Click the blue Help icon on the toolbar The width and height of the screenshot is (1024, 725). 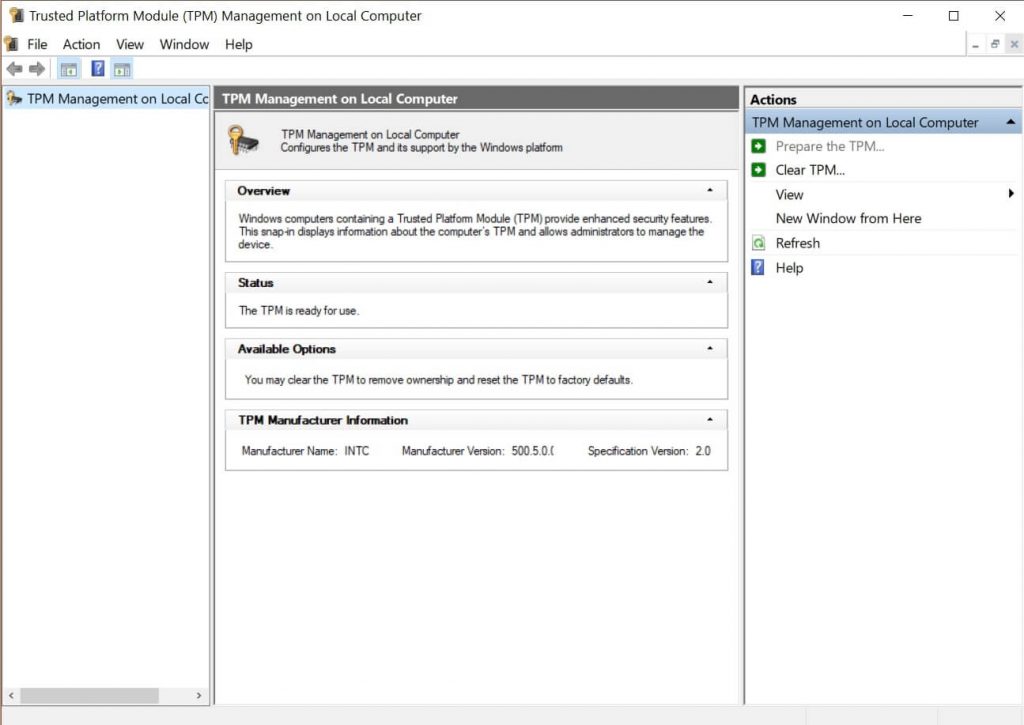pyautogui.click(x=97, y=68)
